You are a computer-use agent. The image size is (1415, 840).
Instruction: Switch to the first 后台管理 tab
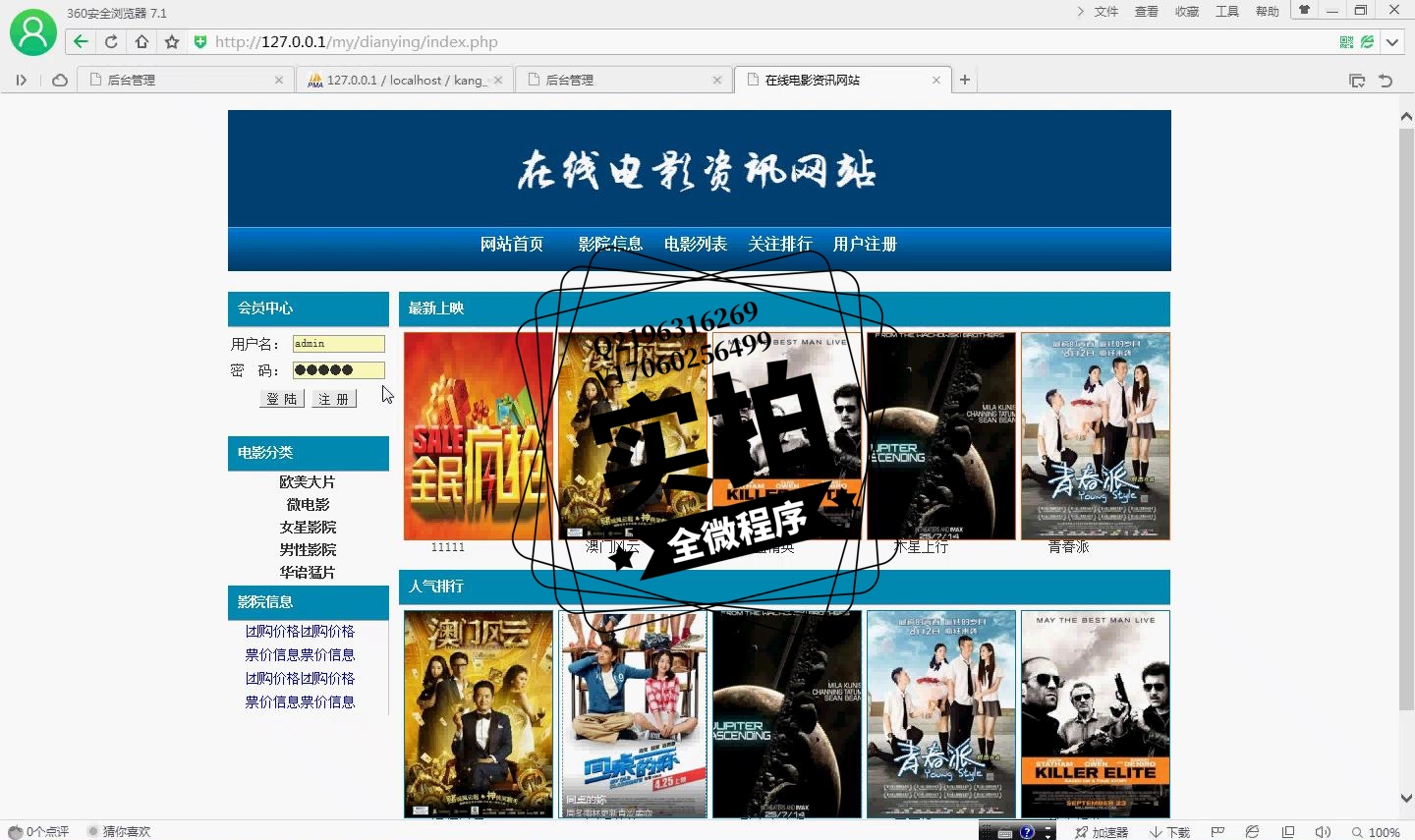[x=186, y=81]
